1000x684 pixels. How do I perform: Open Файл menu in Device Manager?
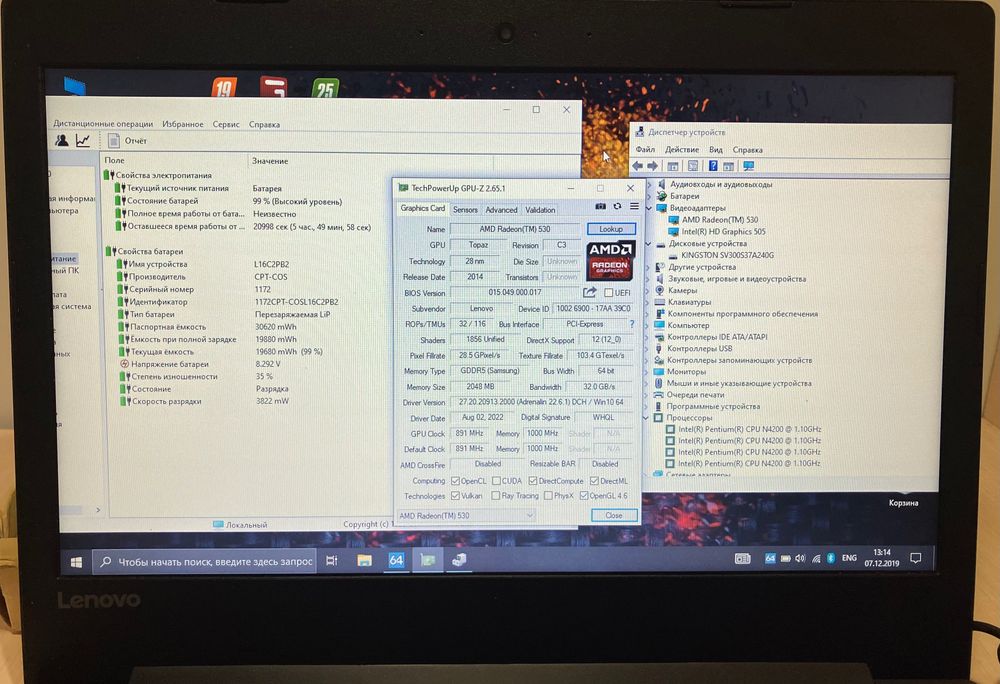coord(645,149)
